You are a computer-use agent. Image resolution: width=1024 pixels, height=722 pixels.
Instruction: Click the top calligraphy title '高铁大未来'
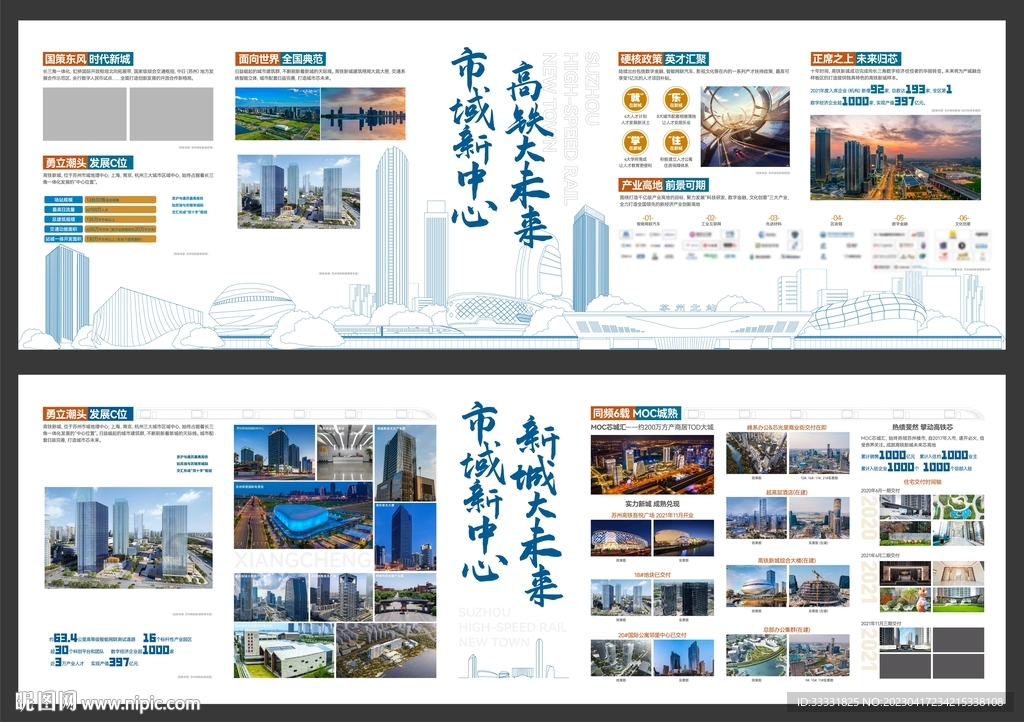tap(530, 155)
